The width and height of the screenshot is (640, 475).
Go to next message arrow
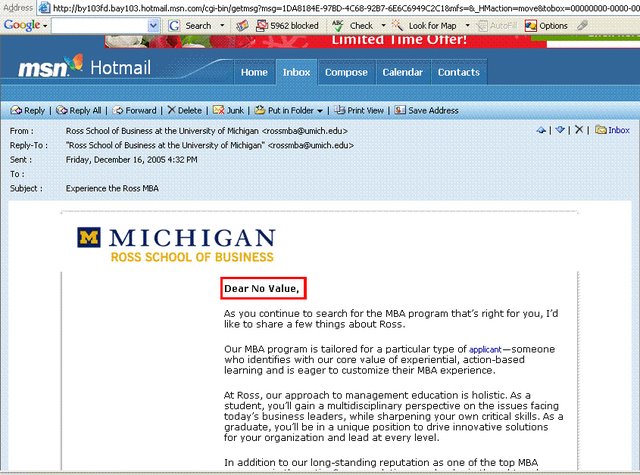pyautogui.click(x=560, y=130)
